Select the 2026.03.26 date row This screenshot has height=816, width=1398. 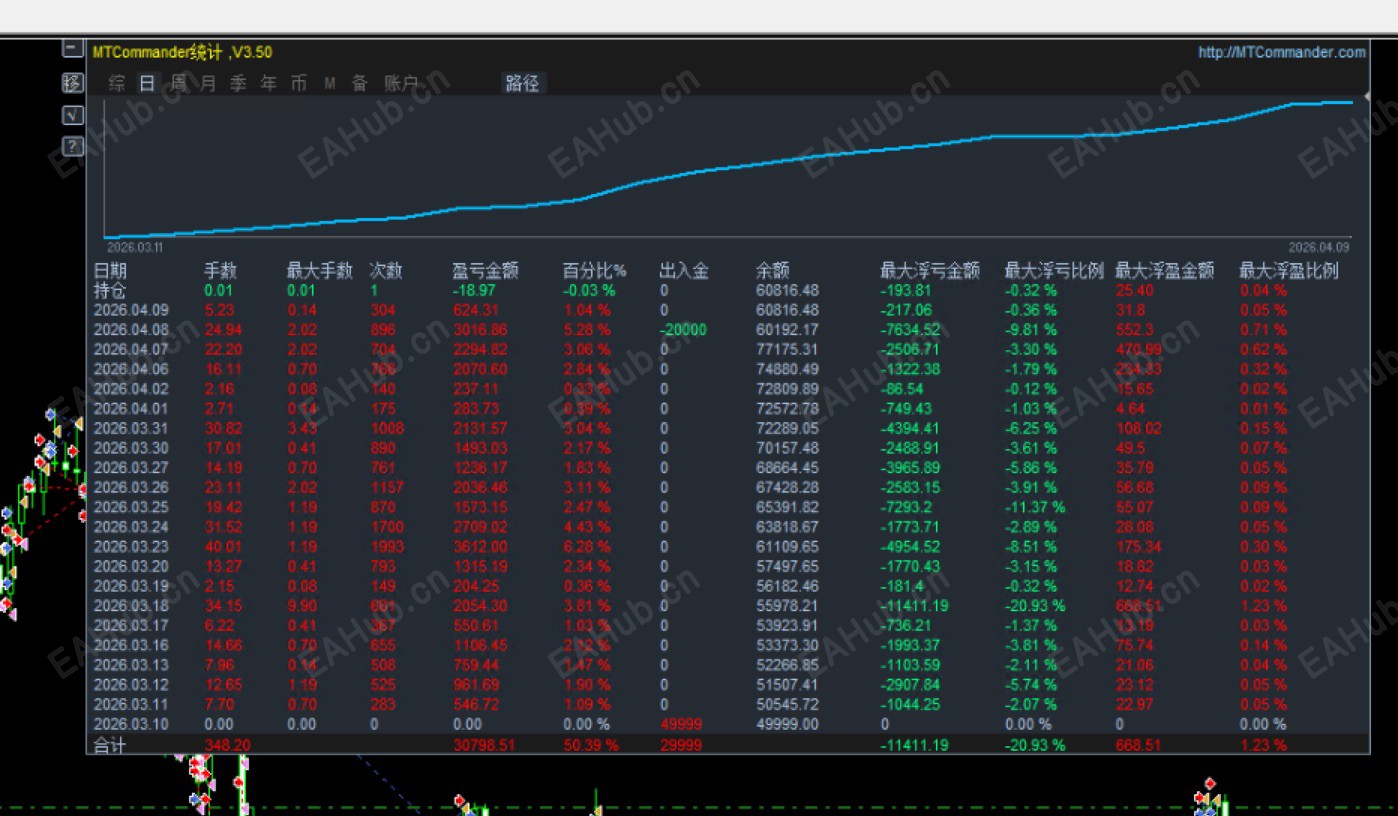(x=131, y=487)
